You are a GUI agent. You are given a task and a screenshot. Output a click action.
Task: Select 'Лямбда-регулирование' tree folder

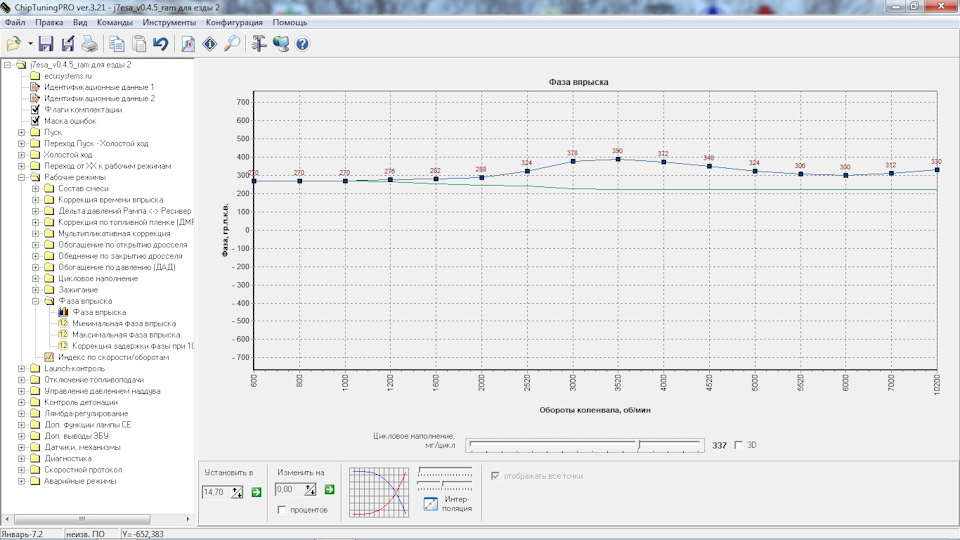86,413
